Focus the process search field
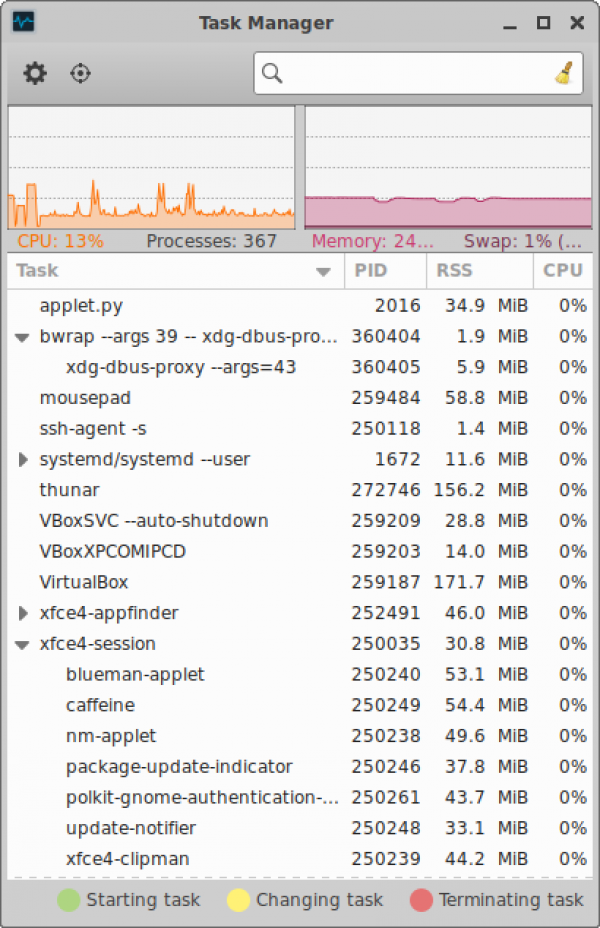 410,73
